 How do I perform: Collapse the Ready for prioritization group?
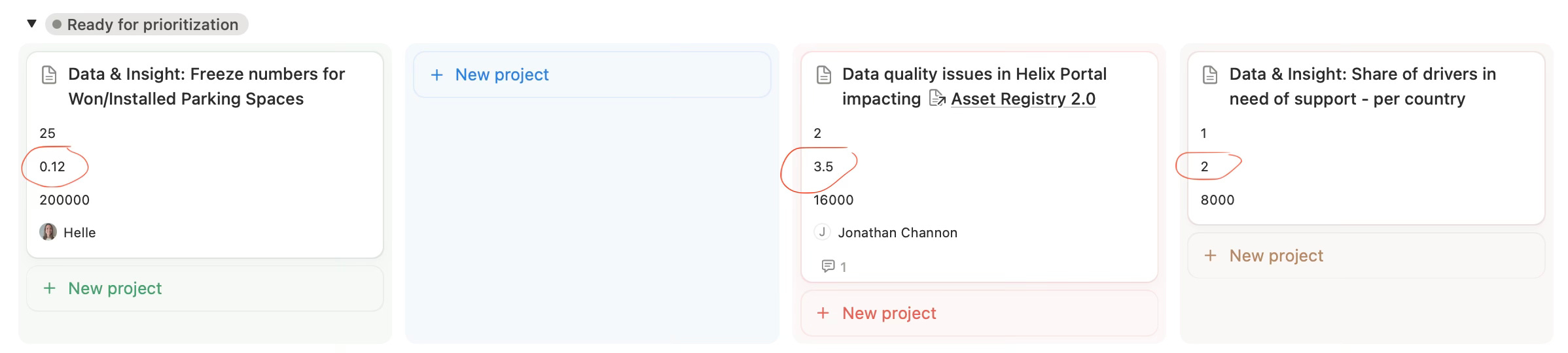31,24
